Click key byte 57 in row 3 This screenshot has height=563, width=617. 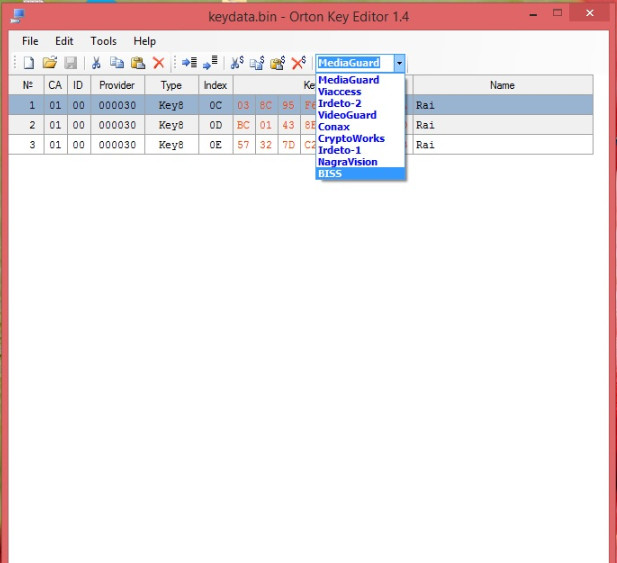[244, 145]
